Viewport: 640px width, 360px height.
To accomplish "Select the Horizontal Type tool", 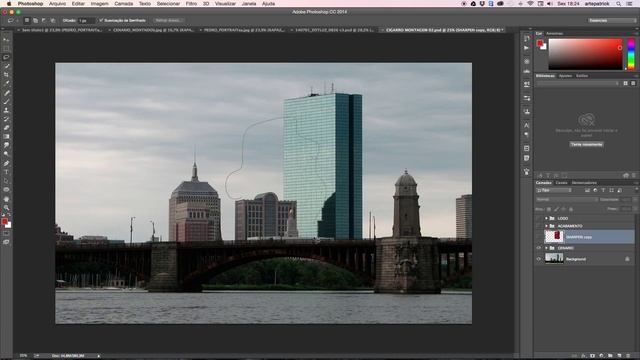I will tap(6, 172).
